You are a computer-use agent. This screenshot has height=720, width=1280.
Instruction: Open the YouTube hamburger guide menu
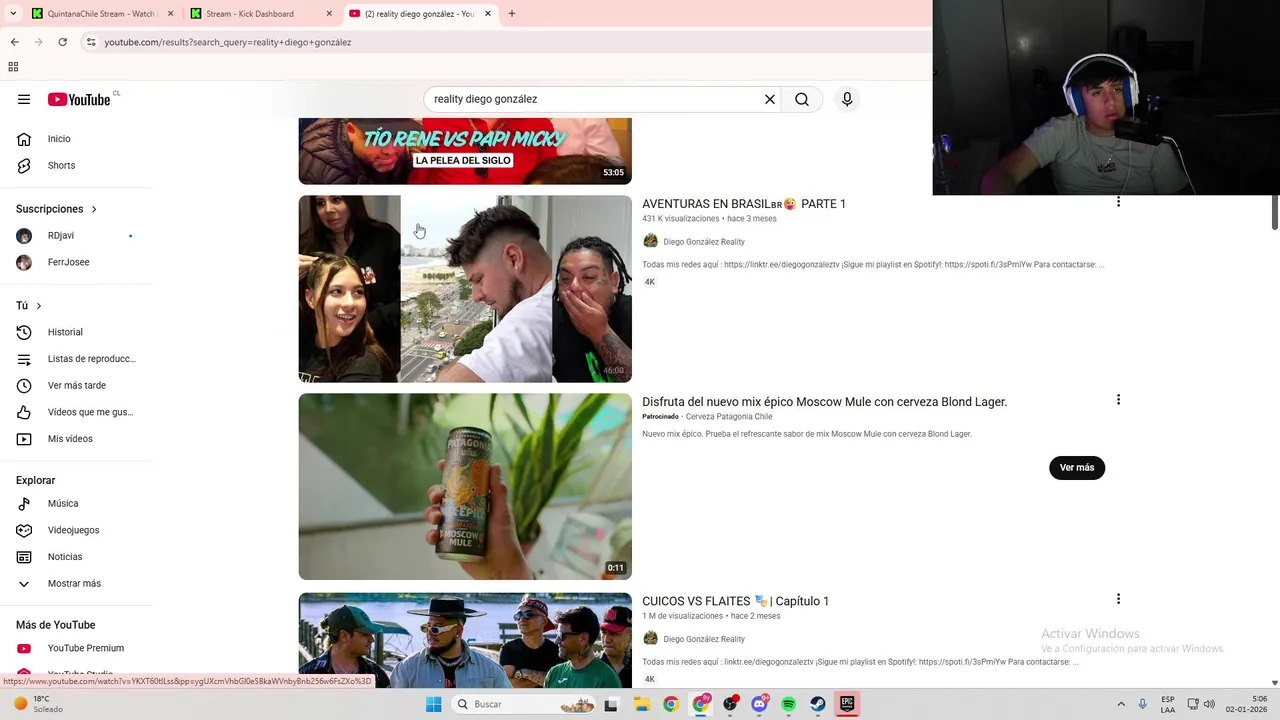click(24, 99)
